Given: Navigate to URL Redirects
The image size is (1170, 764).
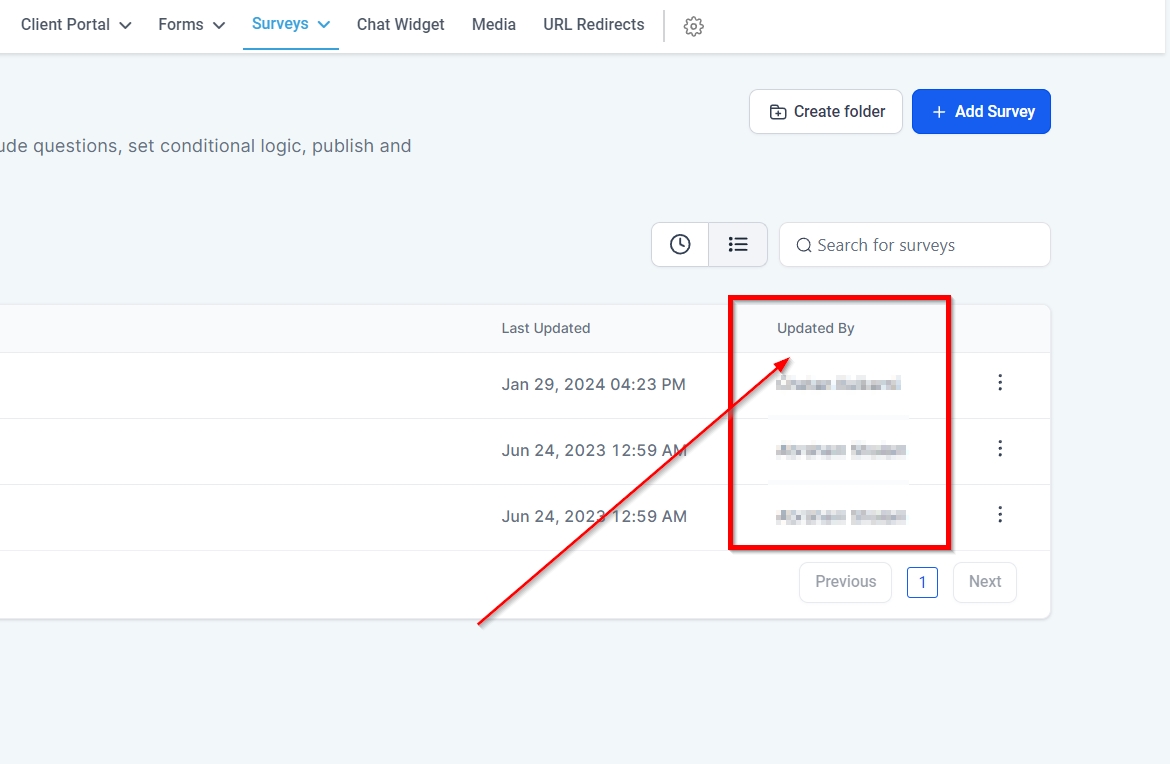Looking at the screenshot, I should point(594,25).
